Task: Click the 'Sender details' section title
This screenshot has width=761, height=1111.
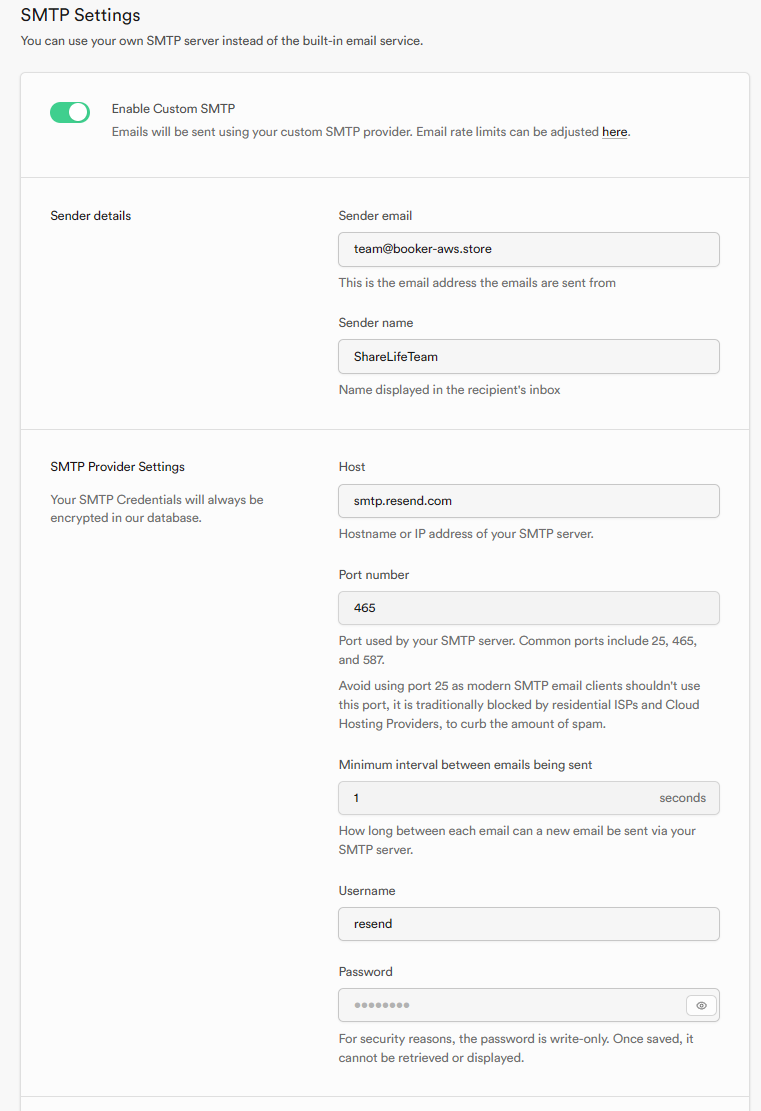Action: [90, 216]
